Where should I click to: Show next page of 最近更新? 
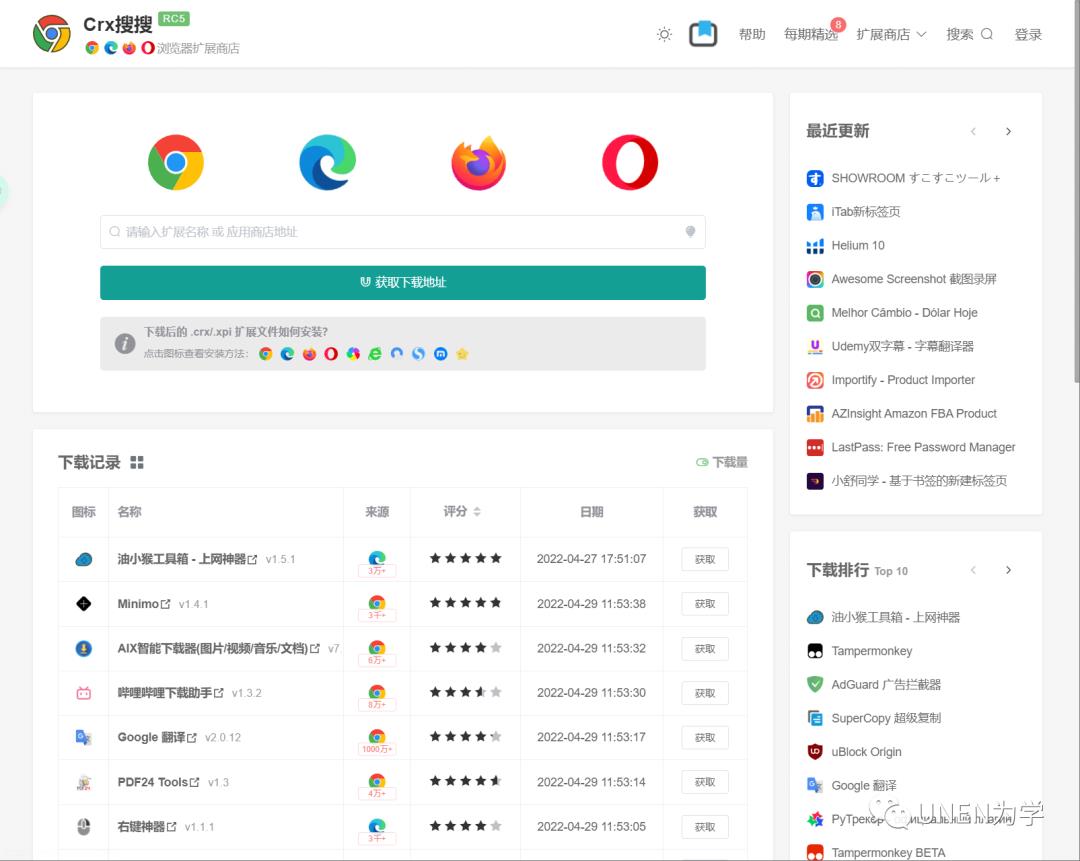pyautogui.click(x=1008, y=132)
